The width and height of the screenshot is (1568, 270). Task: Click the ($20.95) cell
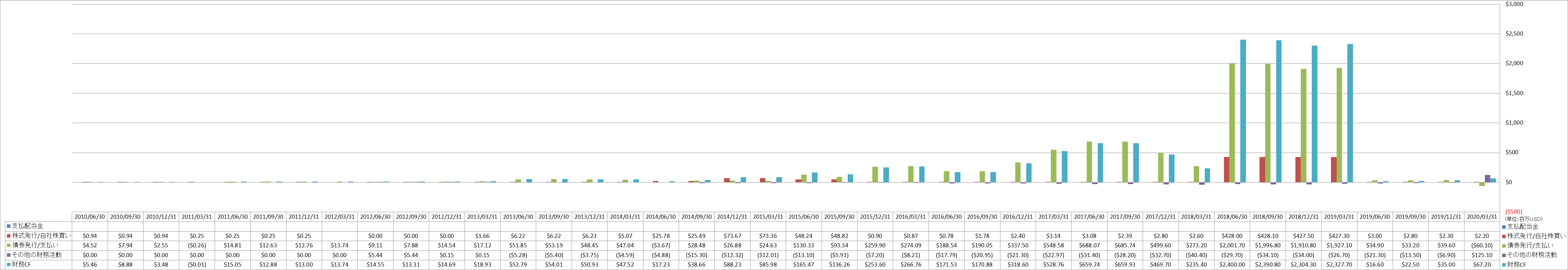[x=983, y=255]
